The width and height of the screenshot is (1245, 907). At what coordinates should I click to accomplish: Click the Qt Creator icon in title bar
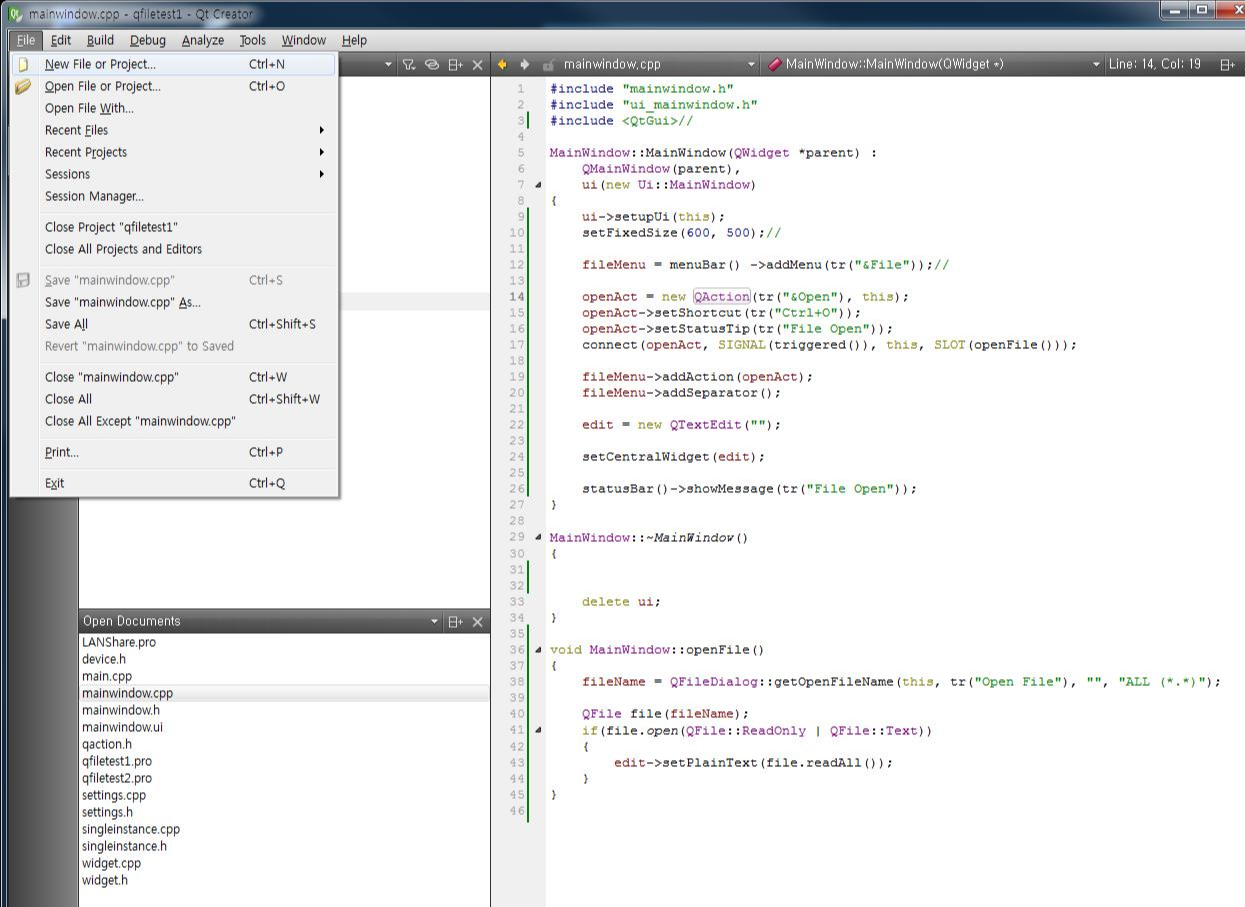tap(15, 14)
